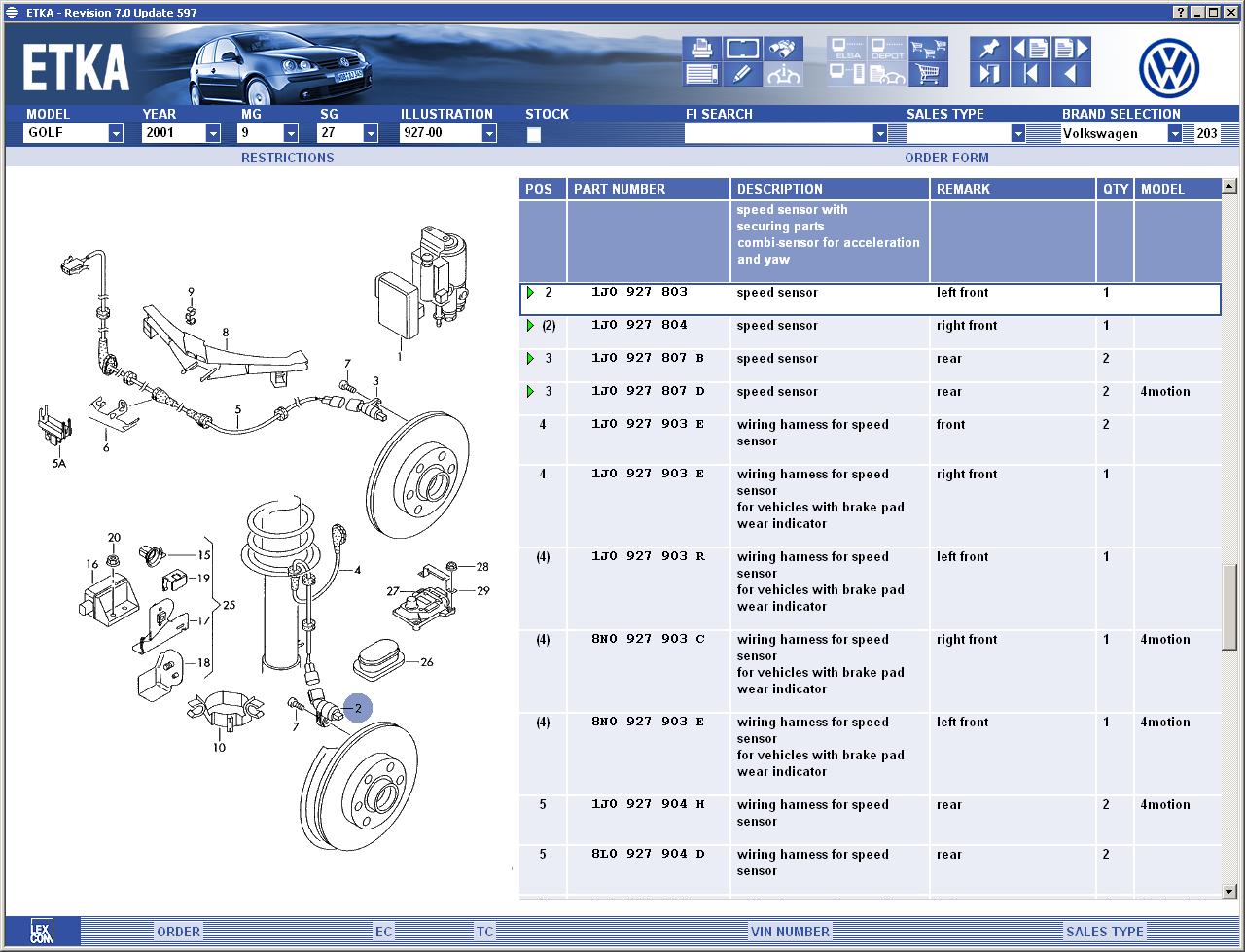Click callout number 8 in the illustration
The image size is (1245, 952).
point(226,333)
